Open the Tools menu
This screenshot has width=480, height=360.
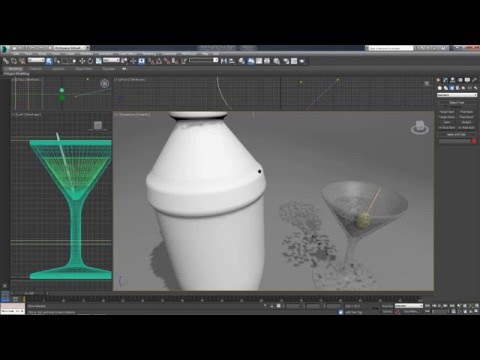click(28, 54)
